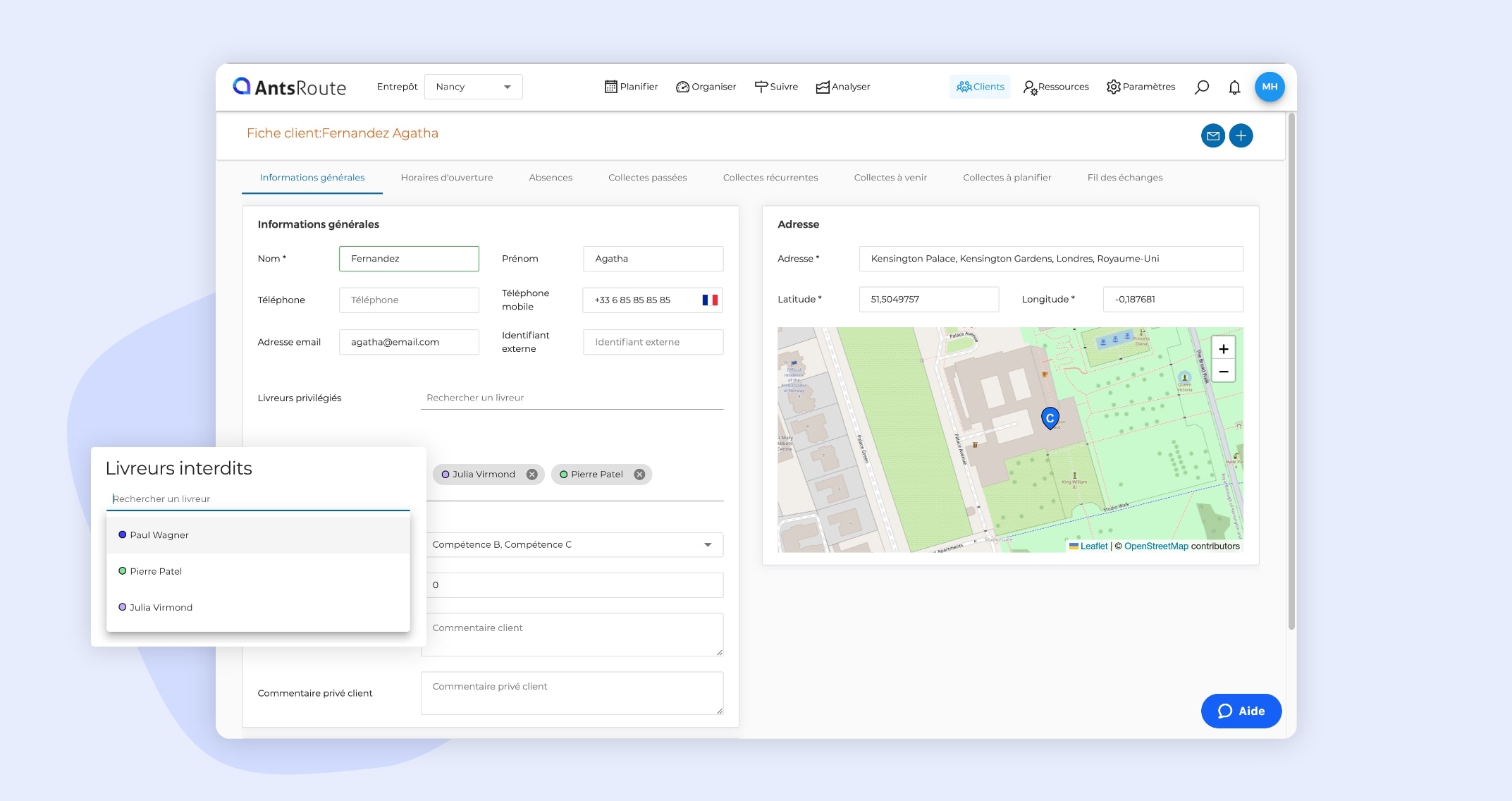Open the notifications bell
This screenshot has height=801, width=1512.
pyautogui.click(x=1234, y=87)
